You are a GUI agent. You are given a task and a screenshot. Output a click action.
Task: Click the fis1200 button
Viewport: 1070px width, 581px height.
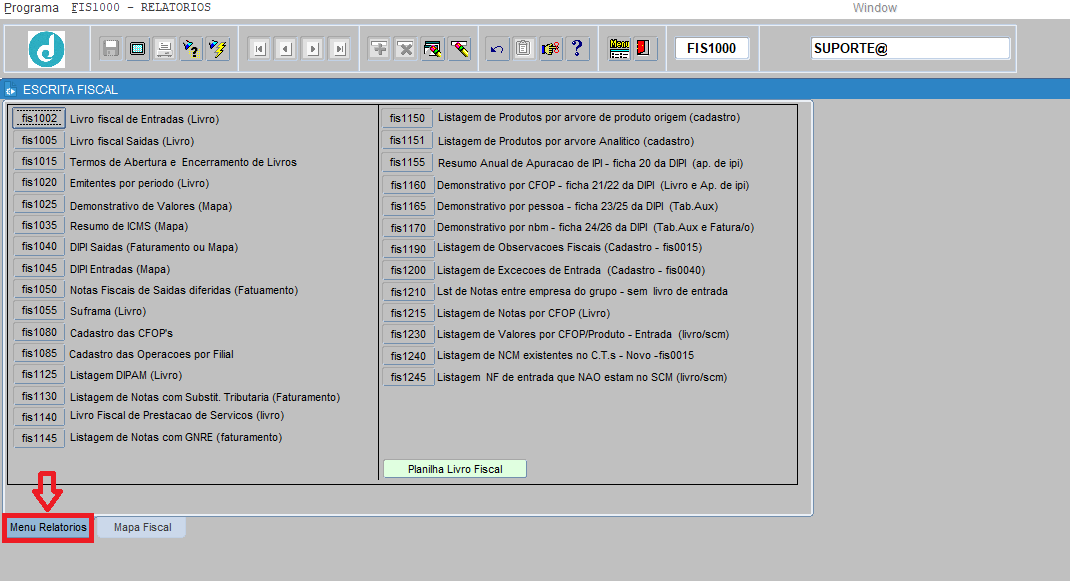point(408,270)
